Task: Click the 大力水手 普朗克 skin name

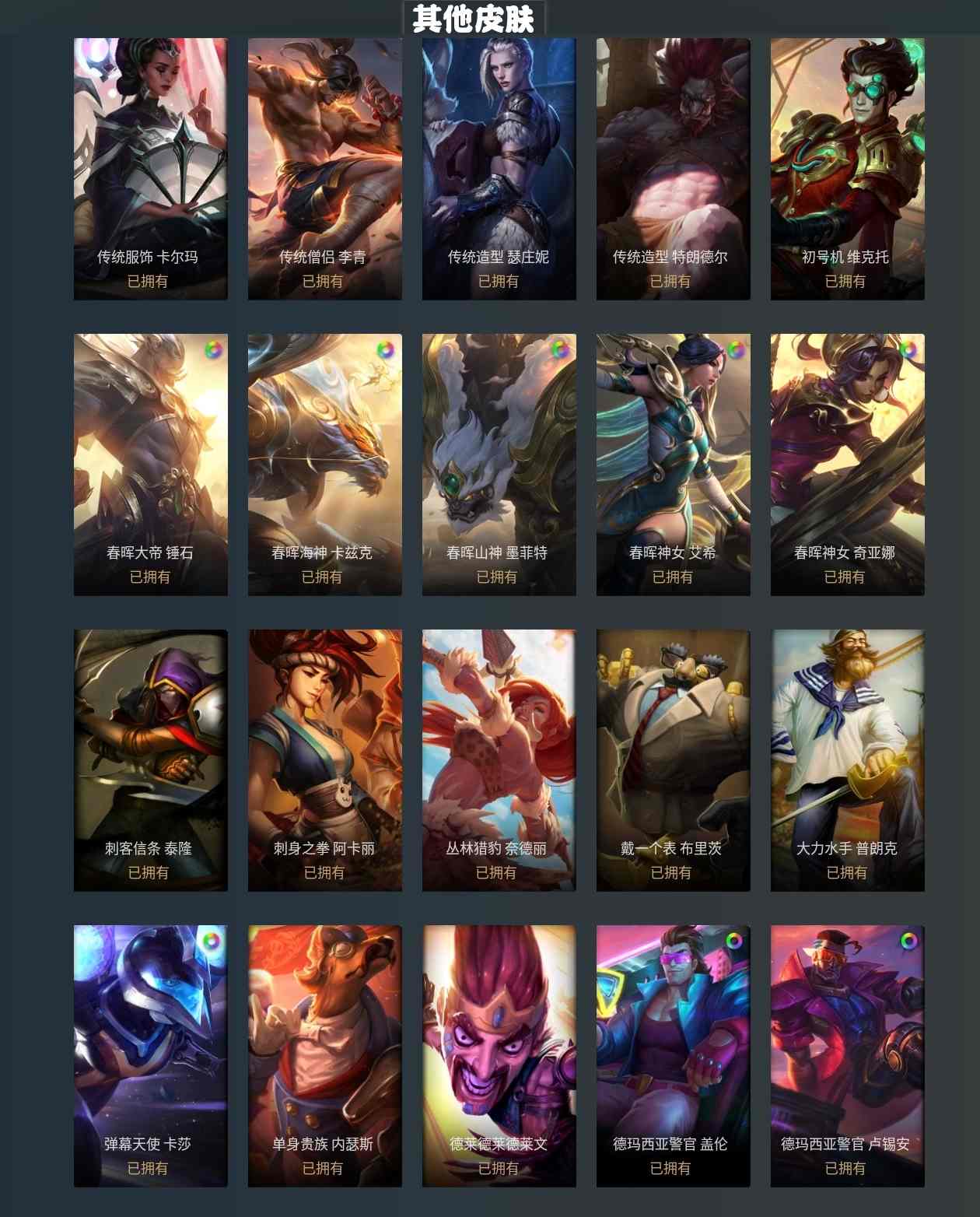Action: tap(846, 848)
